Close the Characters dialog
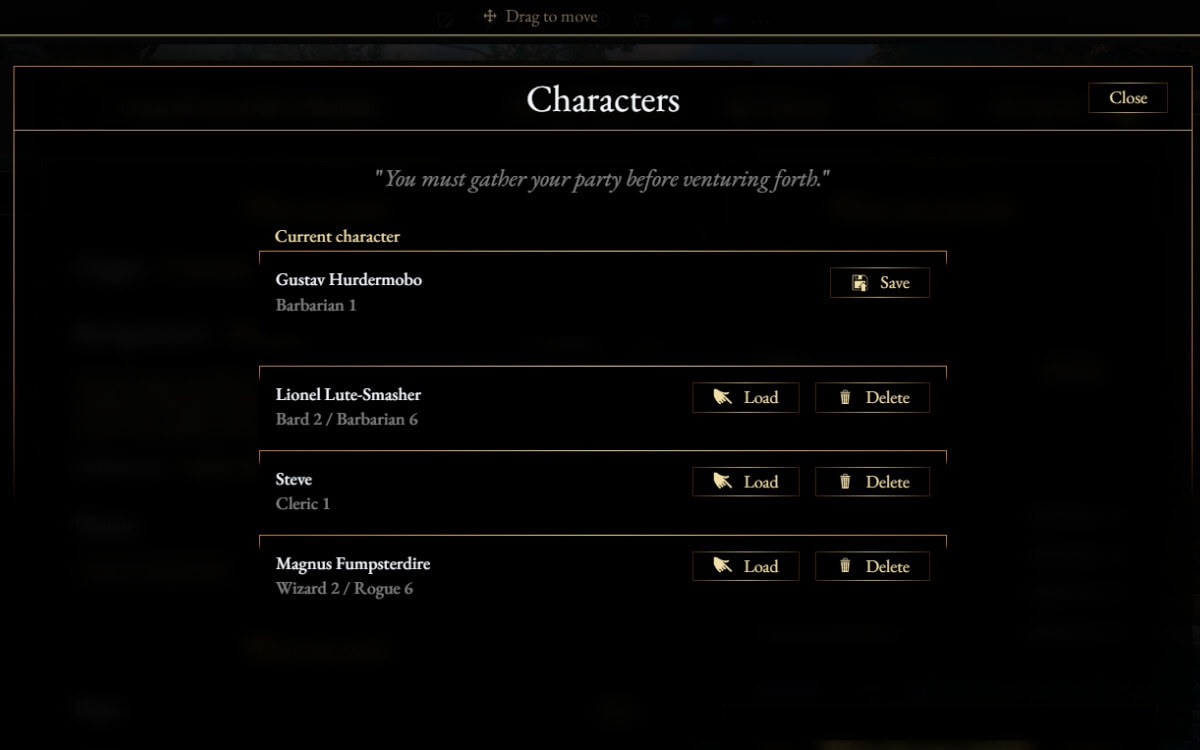The image size is (1200, 750). 1128,97
